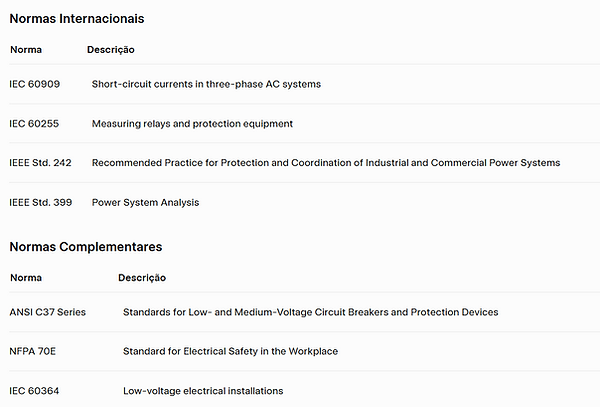Click the Norma header in first table
The width and height of the screenshot is (600, 407).
(26, 50)
